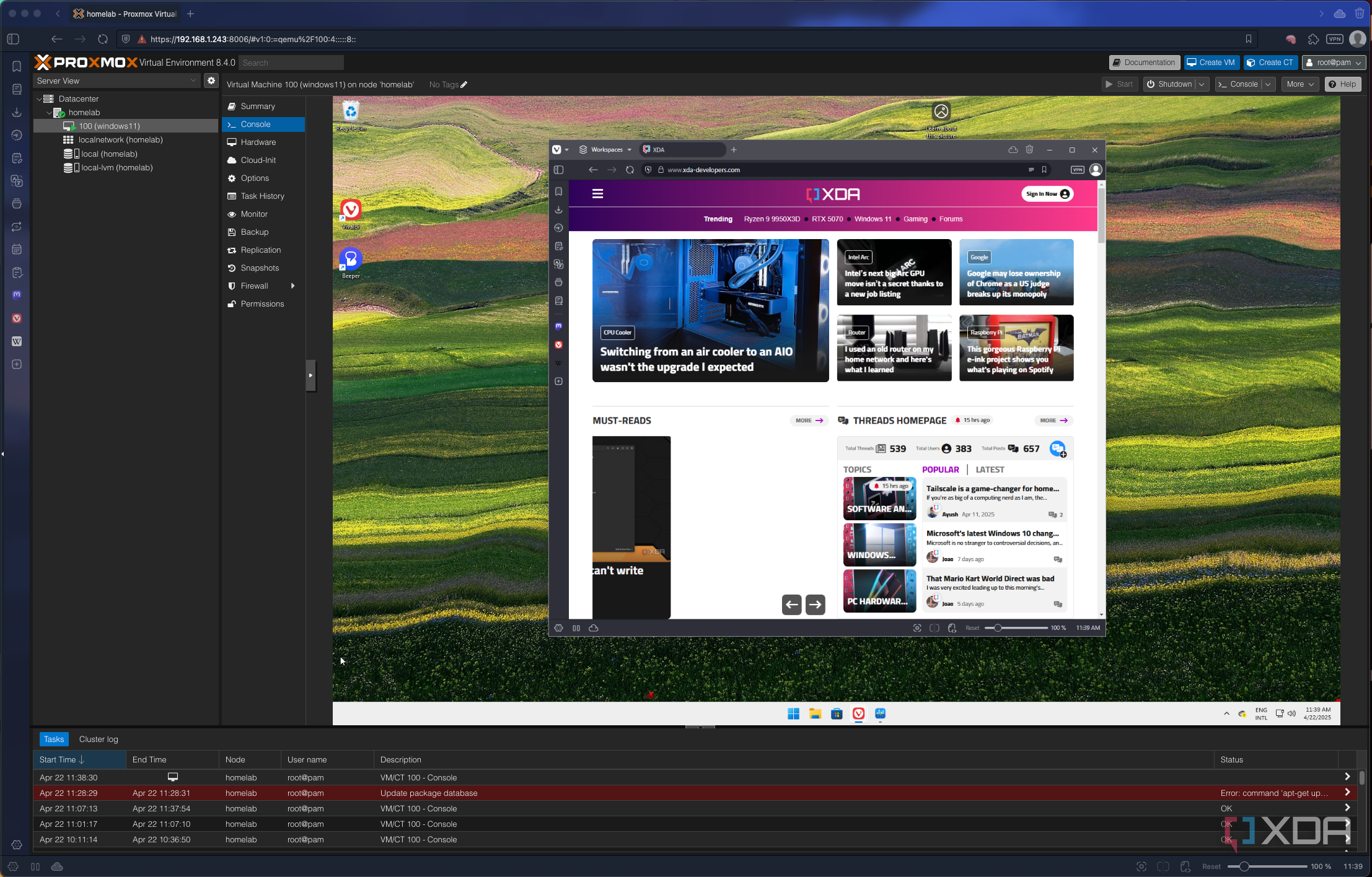Open the Hardware menu item
This screenshot has height=877, width=1372.
click(258, 142)
